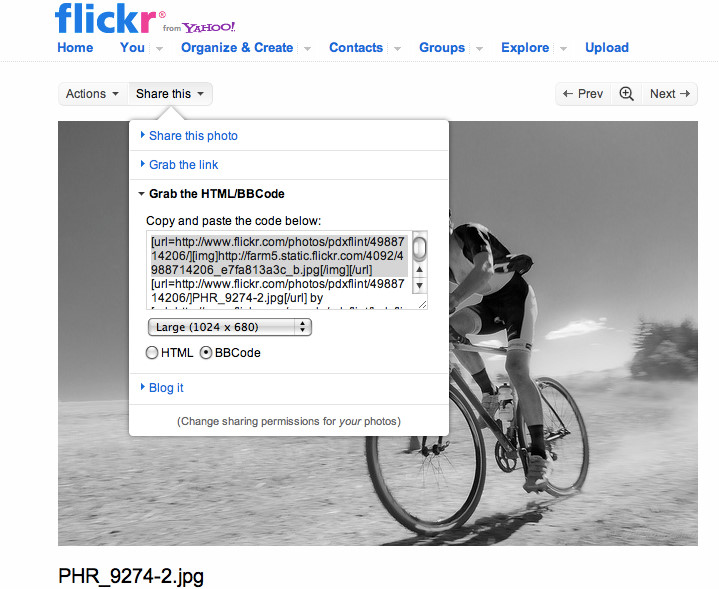Select the BBCode radio button
Viewport: 719px width, 589px height.
206,353
